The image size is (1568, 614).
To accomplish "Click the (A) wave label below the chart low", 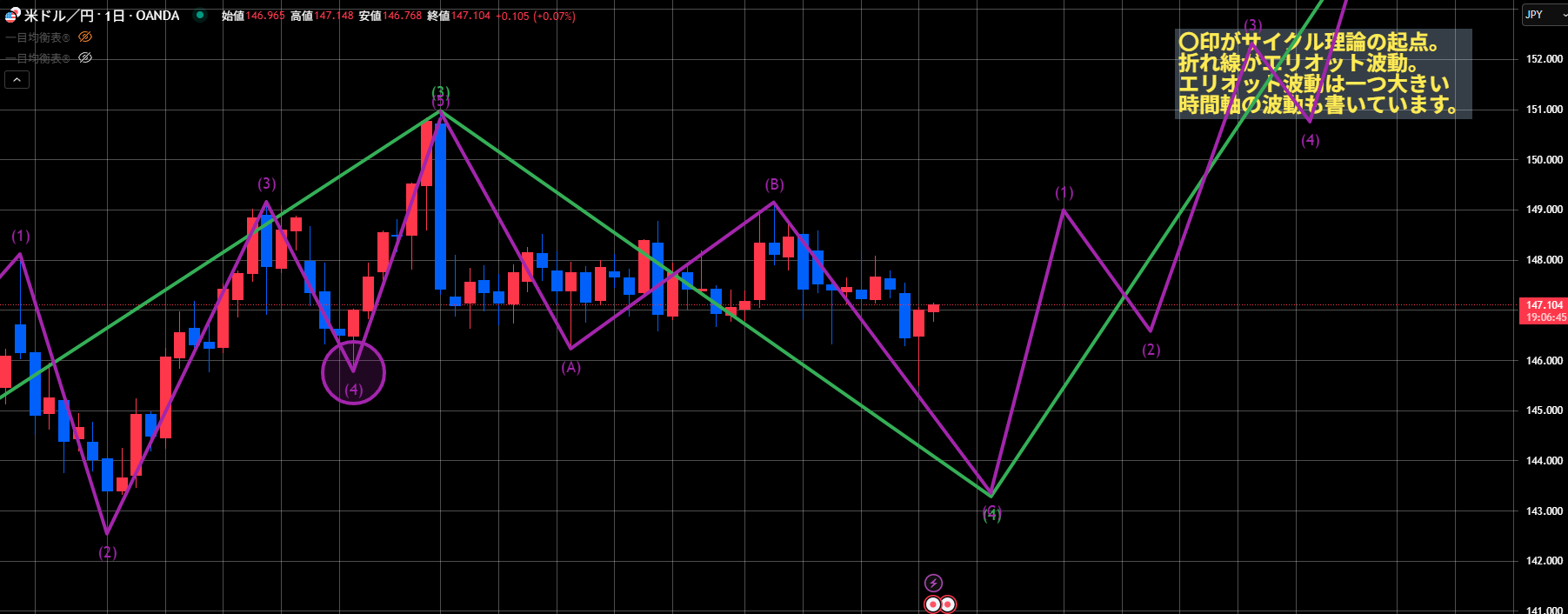I will [x=570, y=368].
